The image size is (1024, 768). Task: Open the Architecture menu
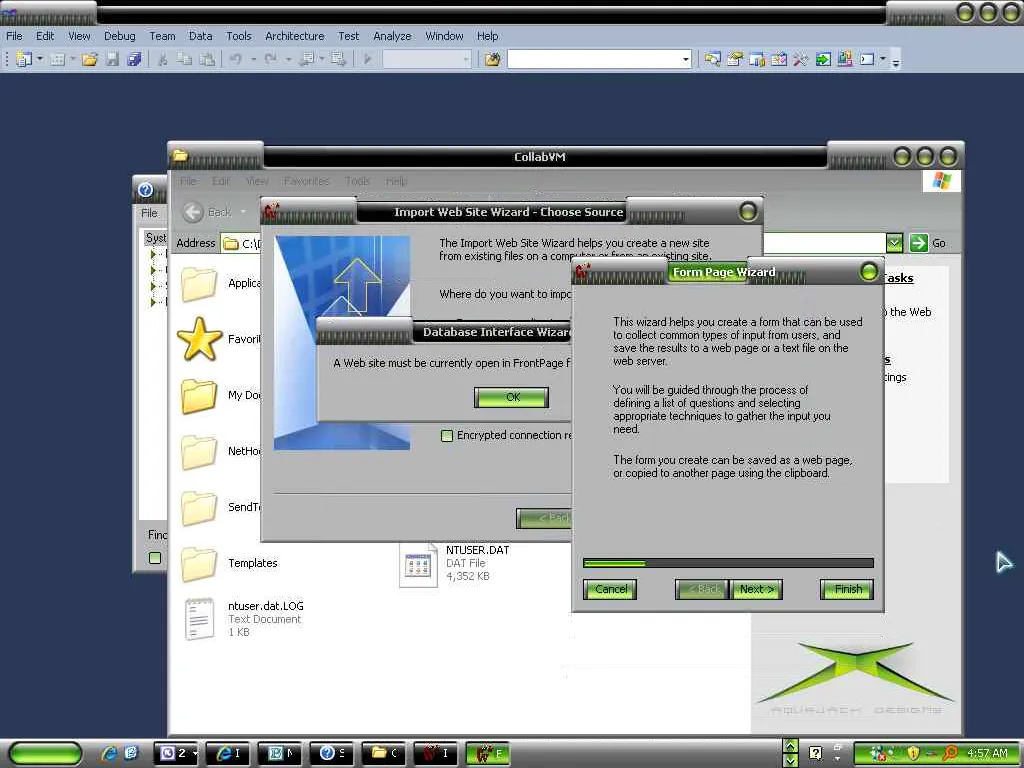(x=295, y=36)
